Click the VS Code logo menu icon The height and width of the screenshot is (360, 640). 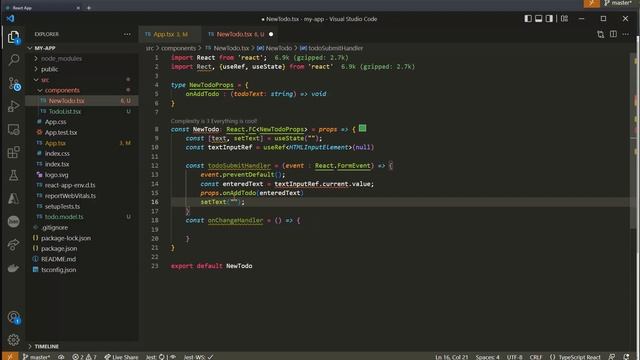10,19
